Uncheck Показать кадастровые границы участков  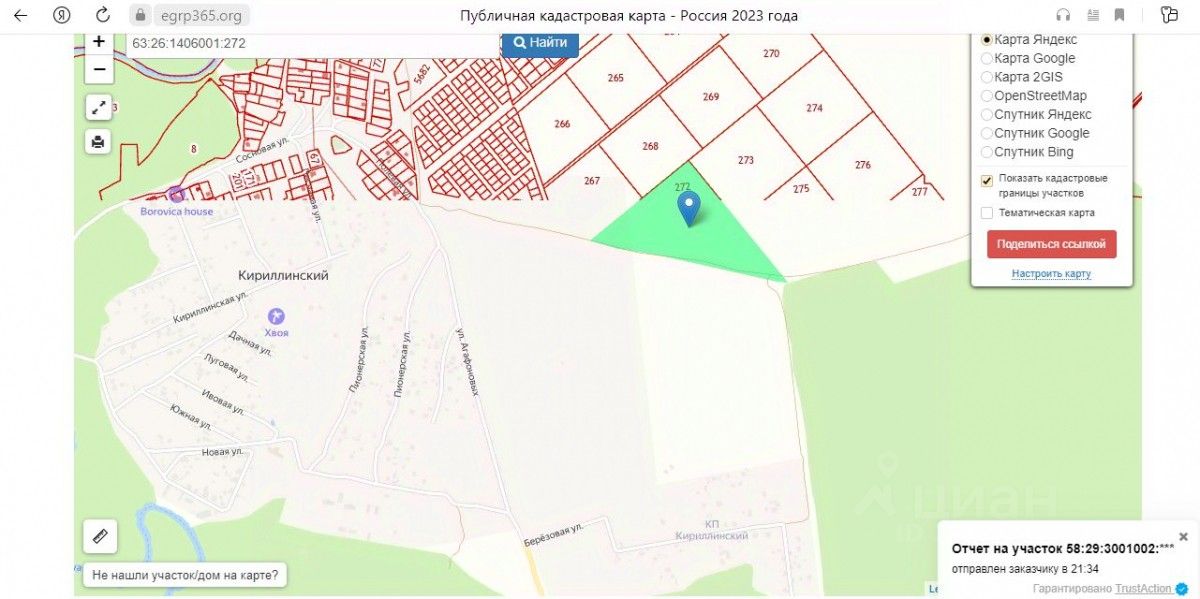987,180
